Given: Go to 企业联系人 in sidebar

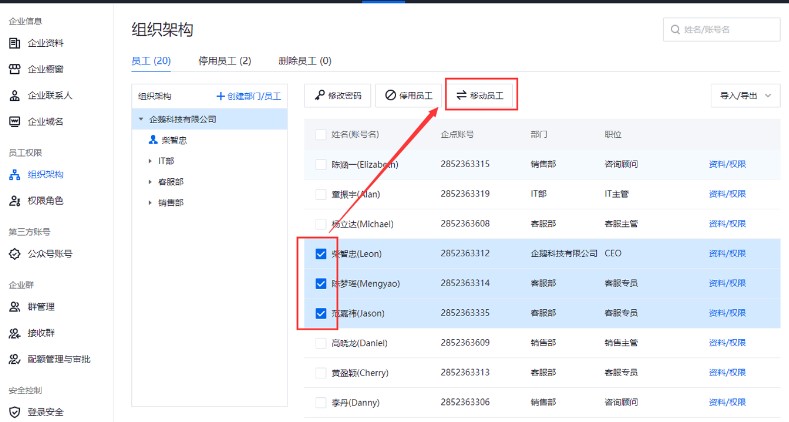Looking at the screenshot, I should [x=49, y=96].
